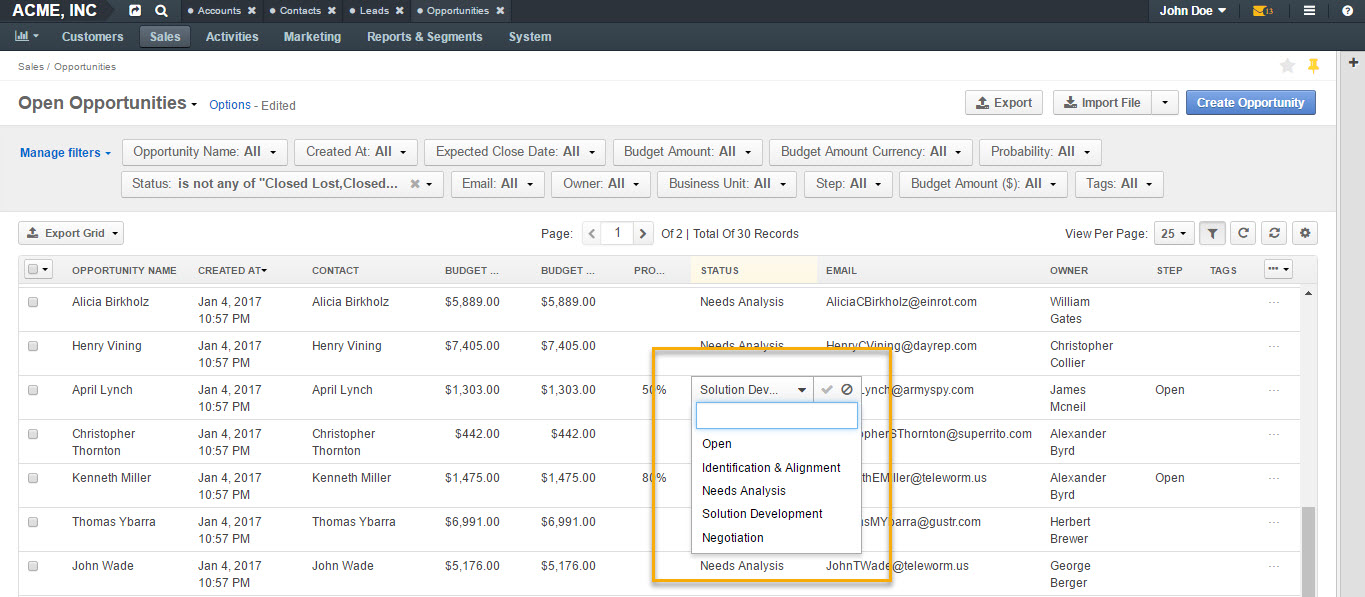This screenshot has height=597, width=1365.
Task: Open the help question mark icon
Action: pos(1347,11)
